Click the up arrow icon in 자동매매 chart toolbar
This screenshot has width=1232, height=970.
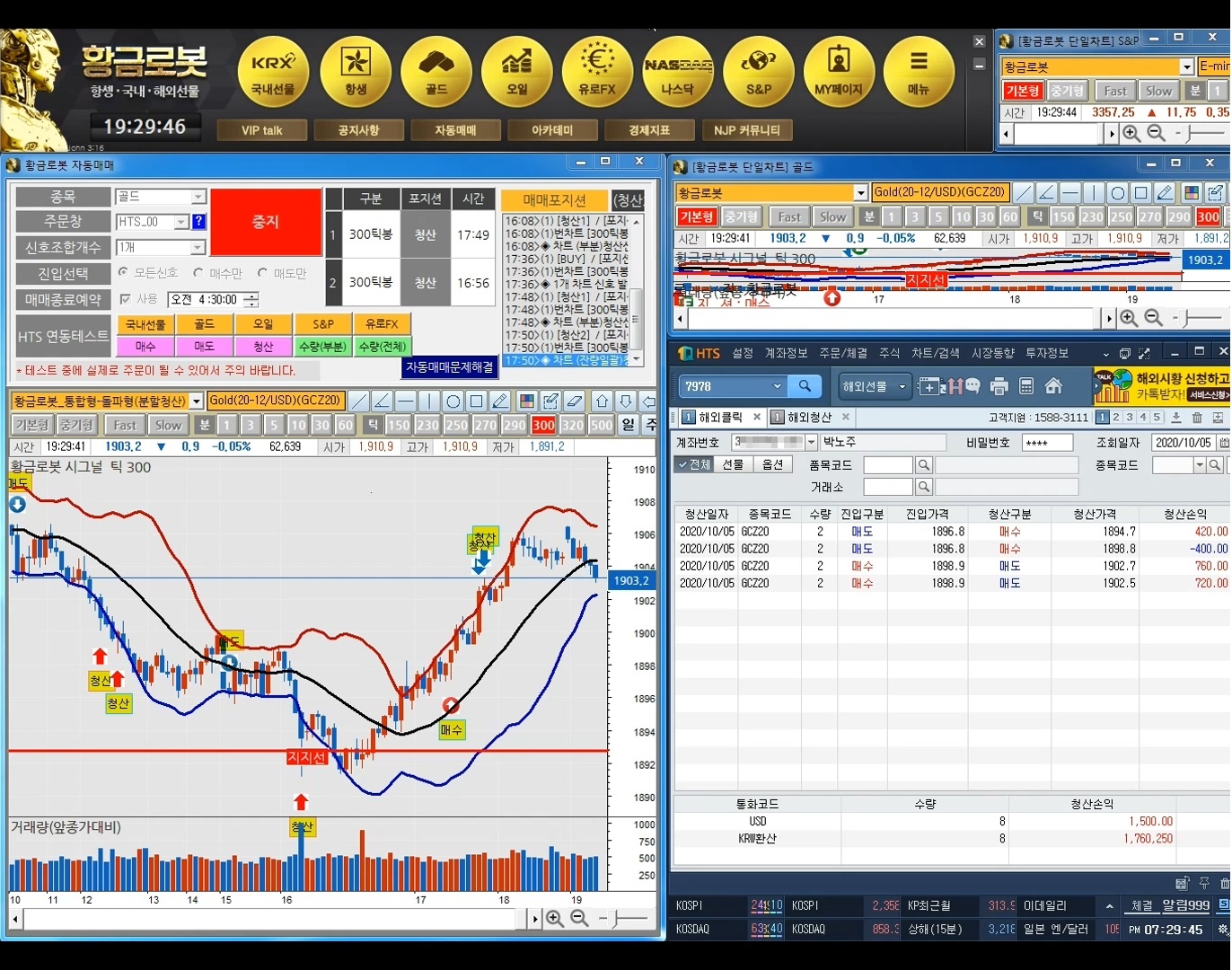[603, 401]
